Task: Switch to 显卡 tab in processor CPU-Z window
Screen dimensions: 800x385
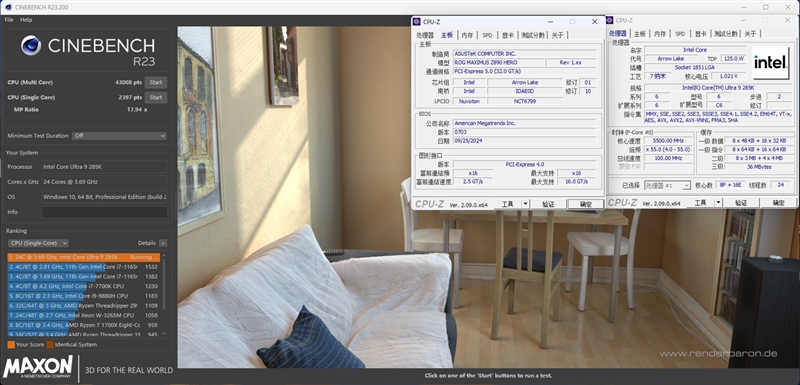Action: pyautogui.click(x=700, y=34)
